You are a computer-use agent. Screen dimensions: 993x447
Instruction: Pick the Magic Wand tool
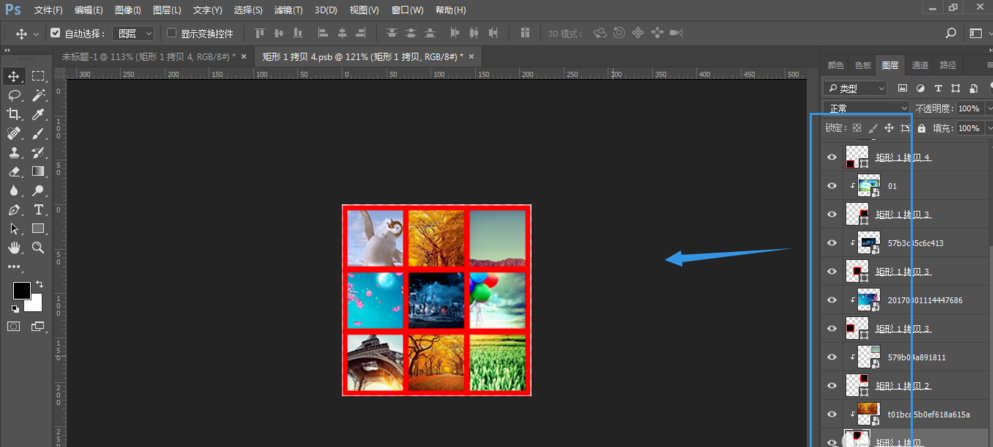click(38, 96)
